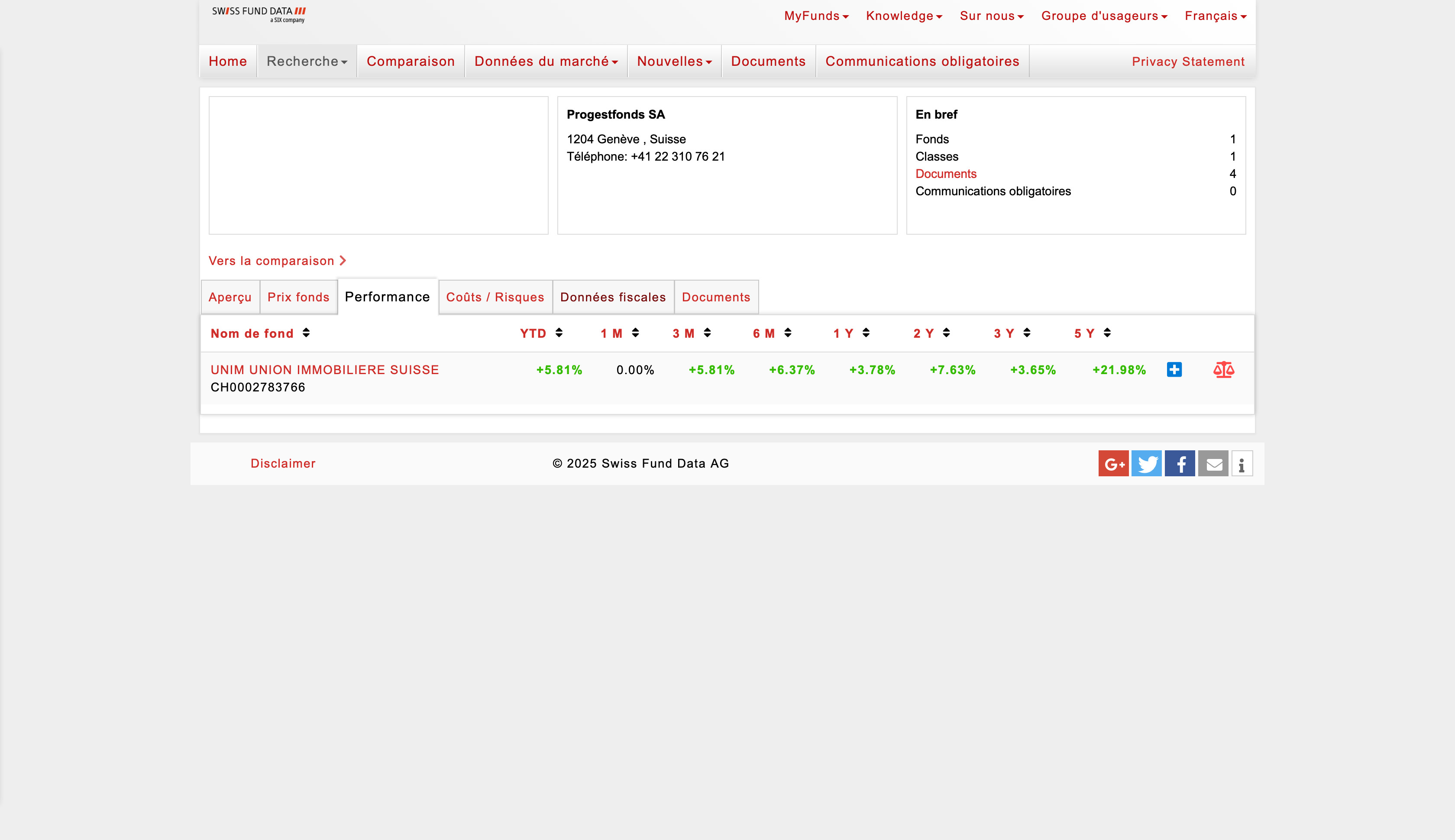Viewport: 1455px width, 840px height.
Task: Send page by email icon
Action: tap(1213, 464)
